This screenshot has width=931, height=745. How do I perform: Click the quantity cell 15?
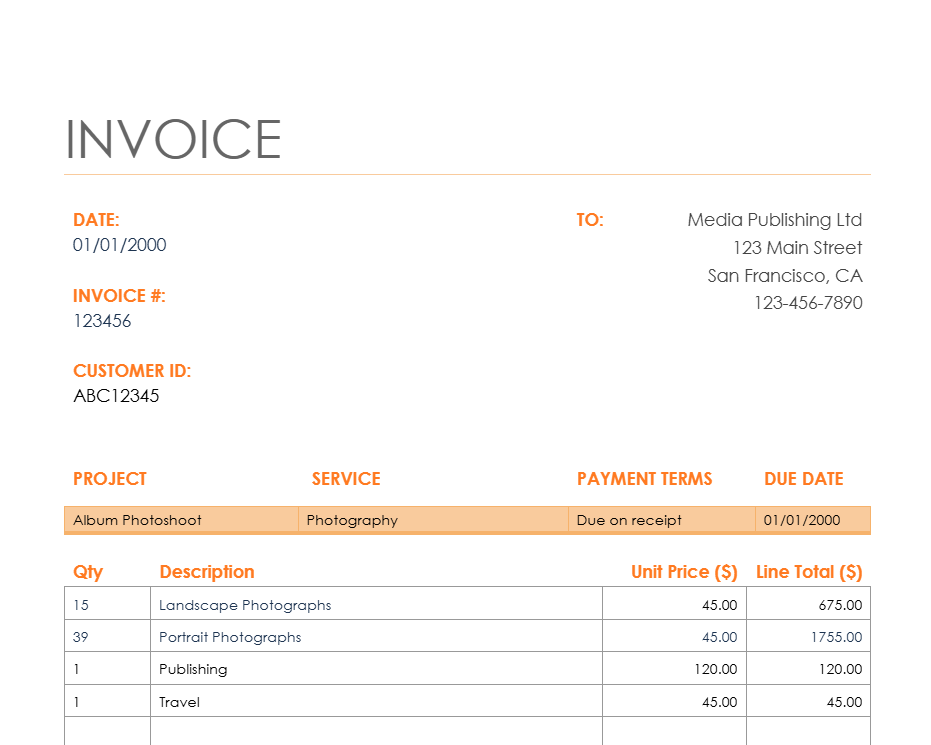107,604
